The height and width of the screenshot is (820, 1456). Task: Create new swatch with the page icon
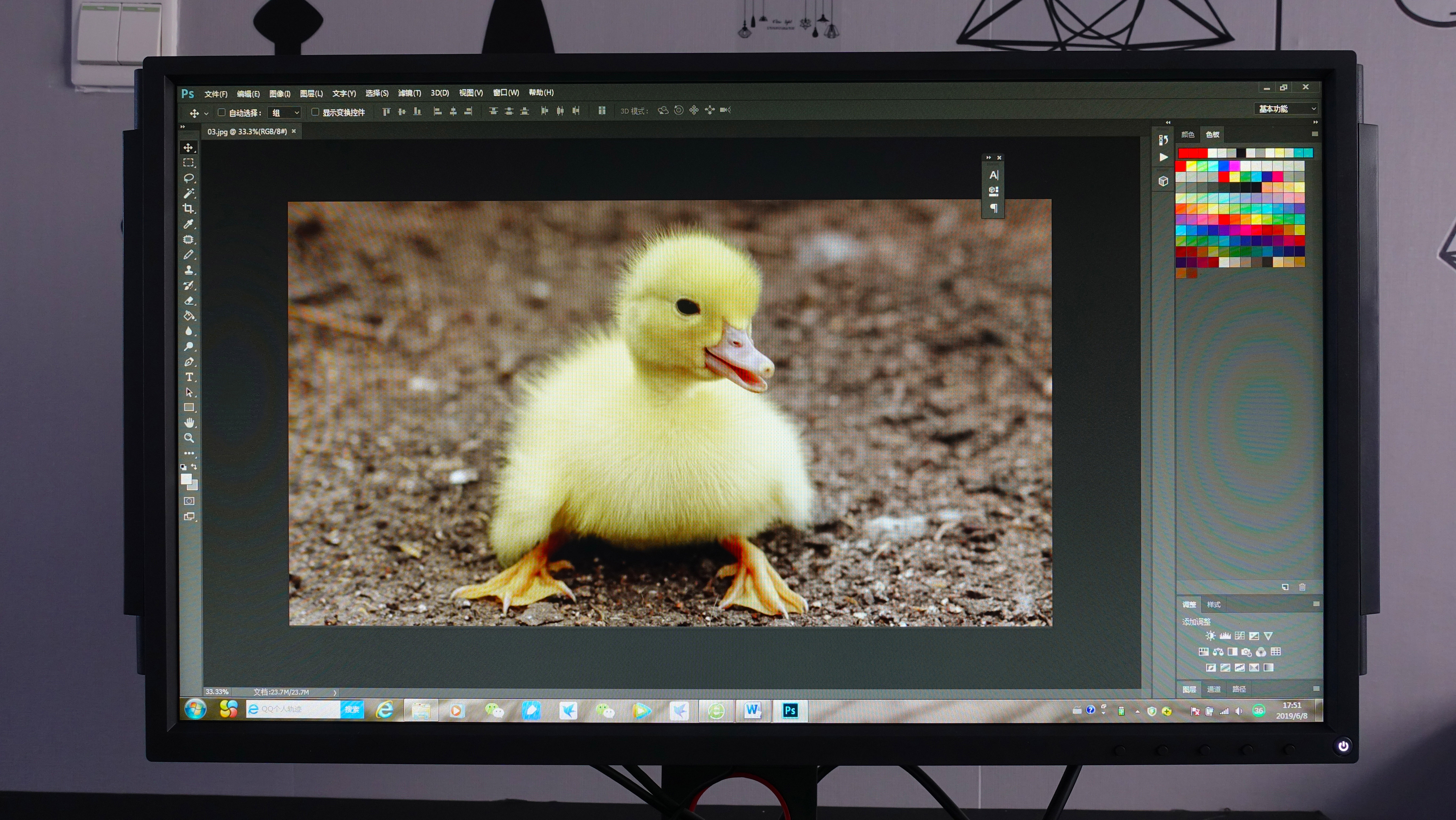(x=1285, y=587)
